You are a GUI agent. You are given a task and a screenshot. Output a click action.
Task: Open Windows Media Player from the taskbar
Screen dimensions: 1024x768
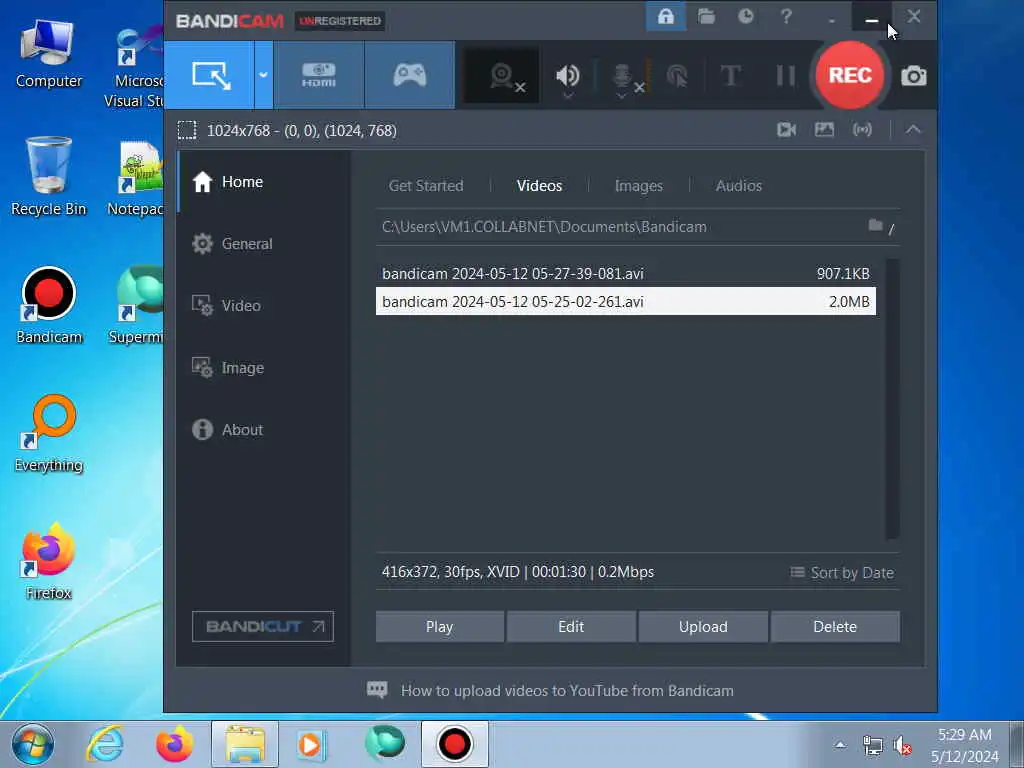pos(311,744)
